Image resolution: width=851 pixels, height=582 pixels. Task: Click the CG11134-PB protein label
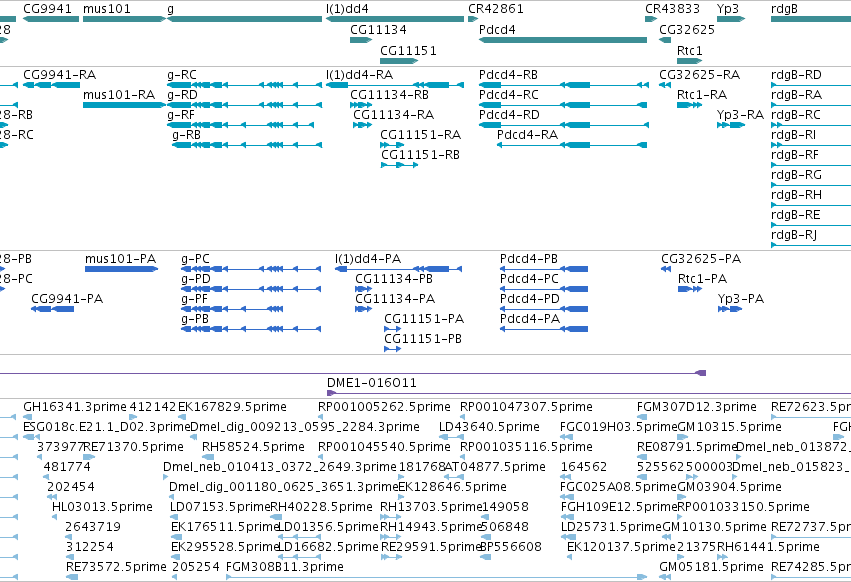point(394,279)
